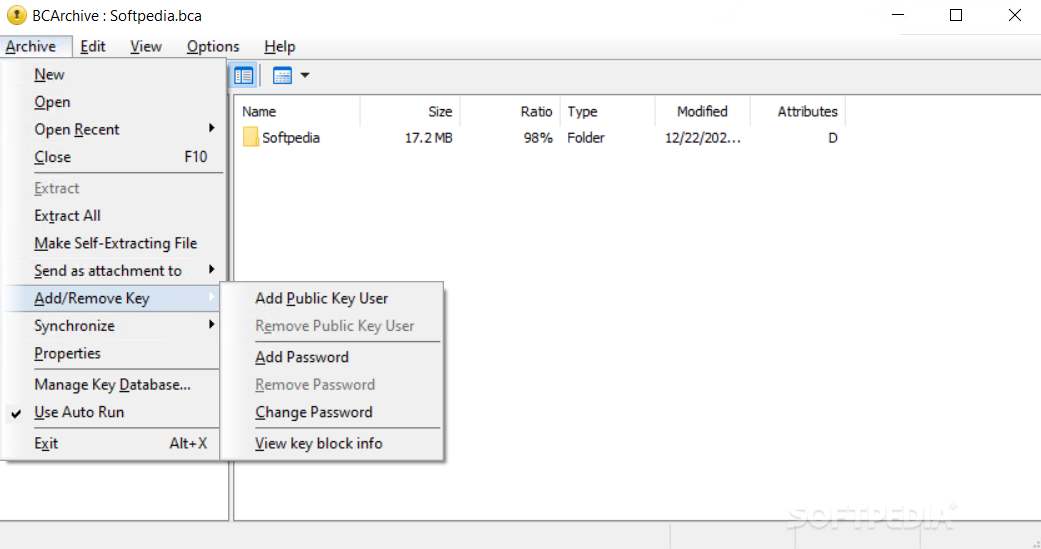Click the 17.2 MB size cell
Screen dimensions: 1041x549
[429, 138]
